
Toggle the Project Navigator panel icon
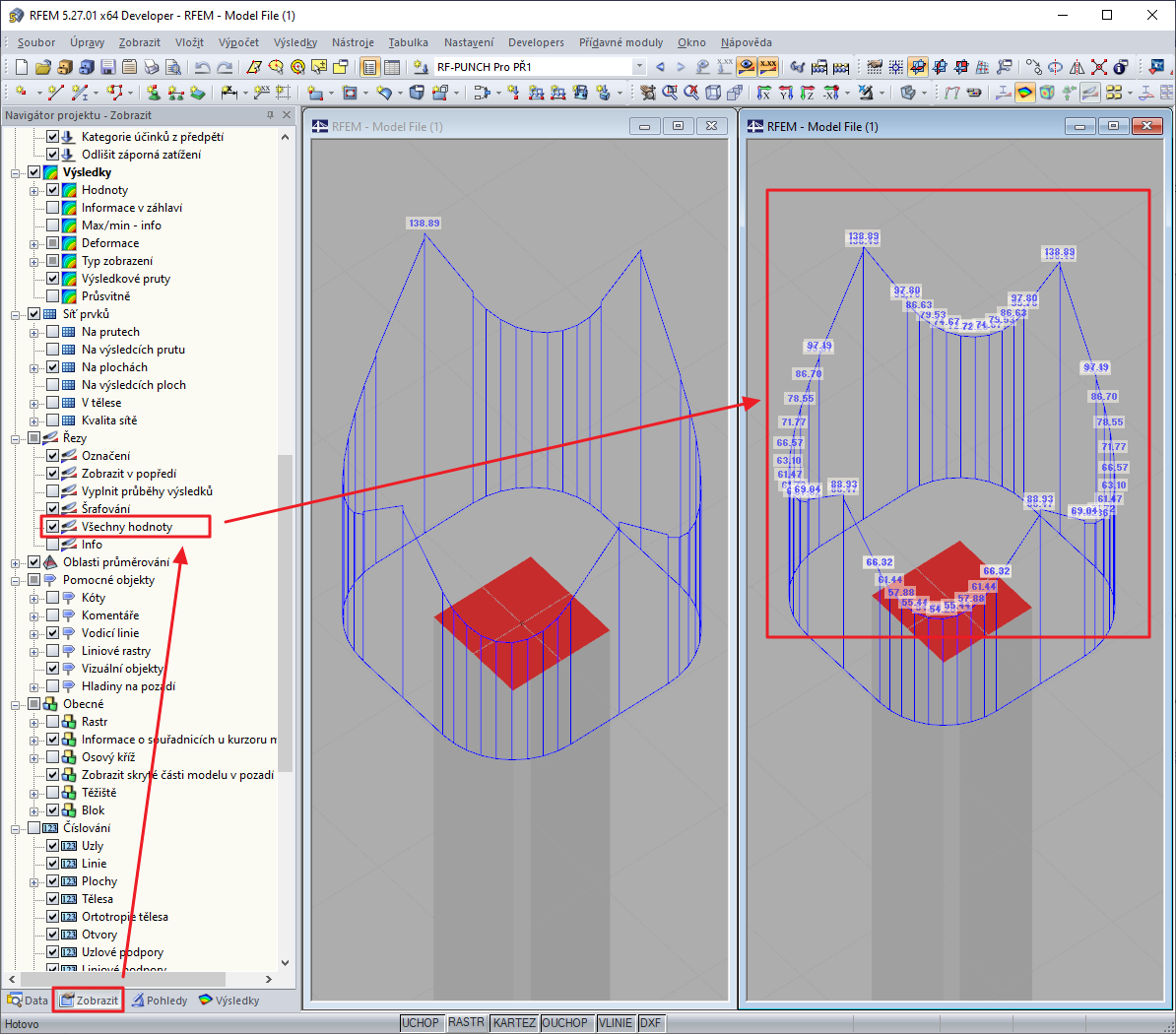pos(369,68)
